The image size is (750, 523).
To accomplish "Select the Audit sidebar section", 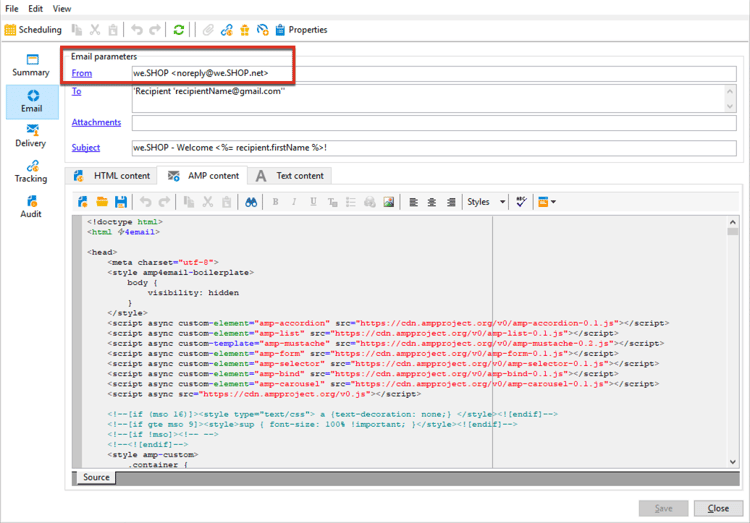I will coord(31,207).
